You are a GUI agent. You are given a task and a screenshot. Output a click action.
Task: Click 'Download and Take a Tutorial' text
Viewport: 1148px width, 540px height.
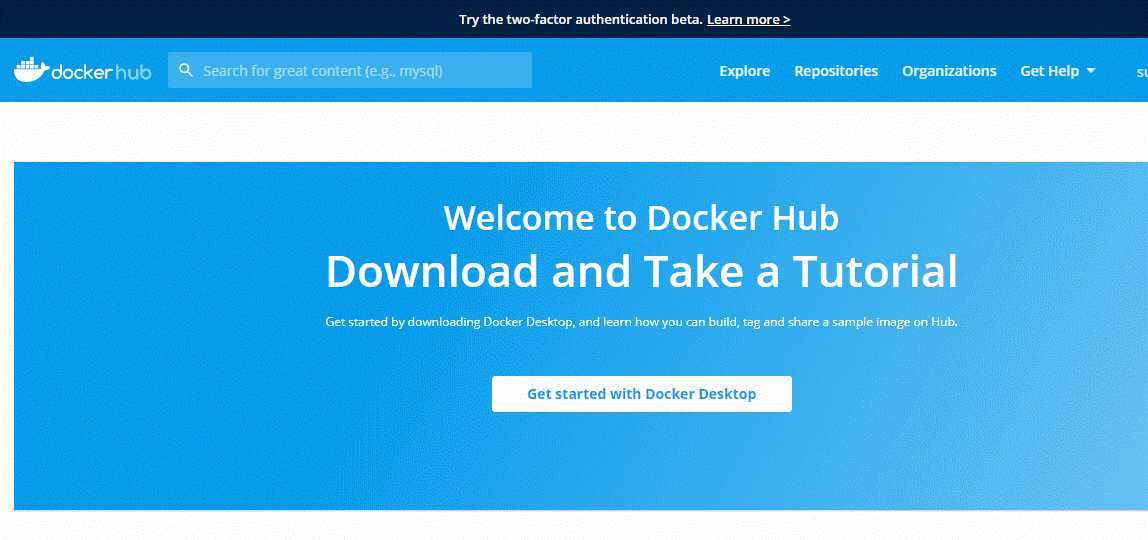pyautogui.click(x=641, y=271)
